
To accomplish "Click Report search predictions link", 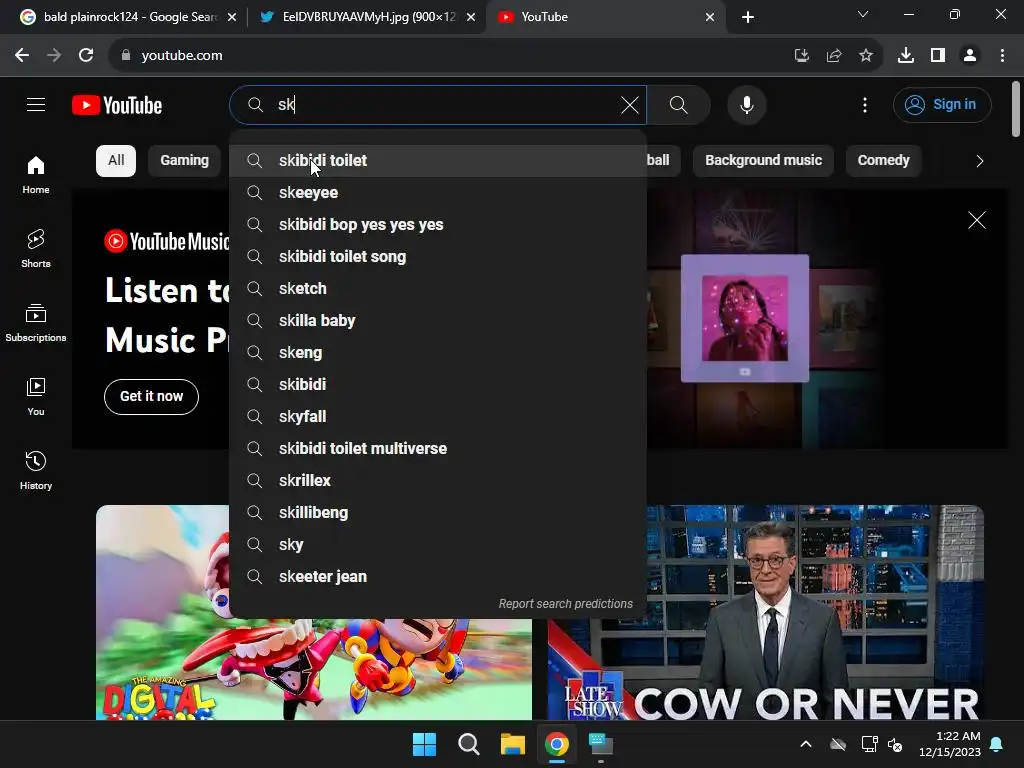I will pyautogui.click(x=566, y=604).
